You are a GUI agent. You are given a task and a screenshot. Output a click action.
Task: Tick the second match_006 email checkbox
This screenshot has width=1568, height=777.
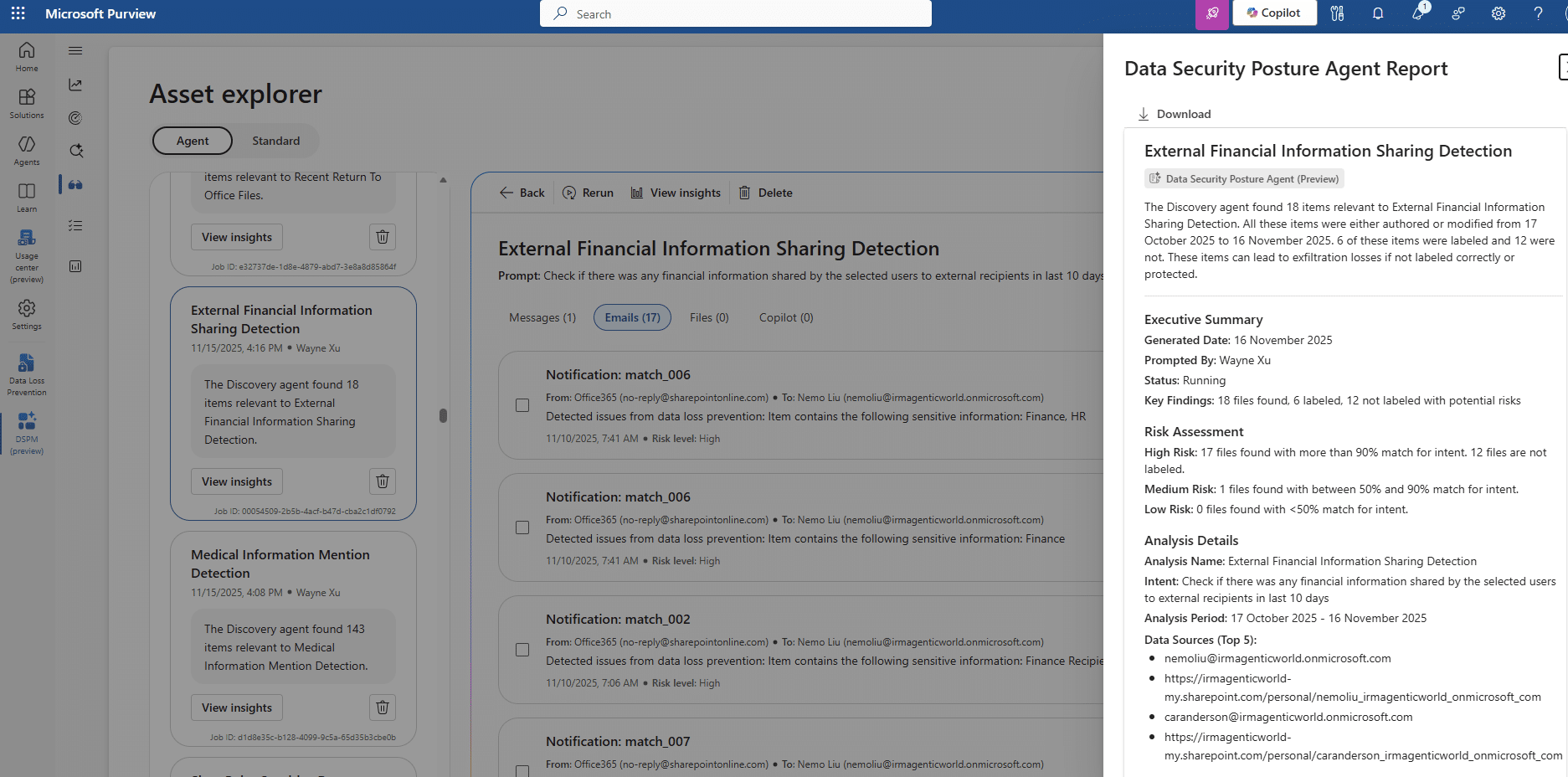(522, 527)
